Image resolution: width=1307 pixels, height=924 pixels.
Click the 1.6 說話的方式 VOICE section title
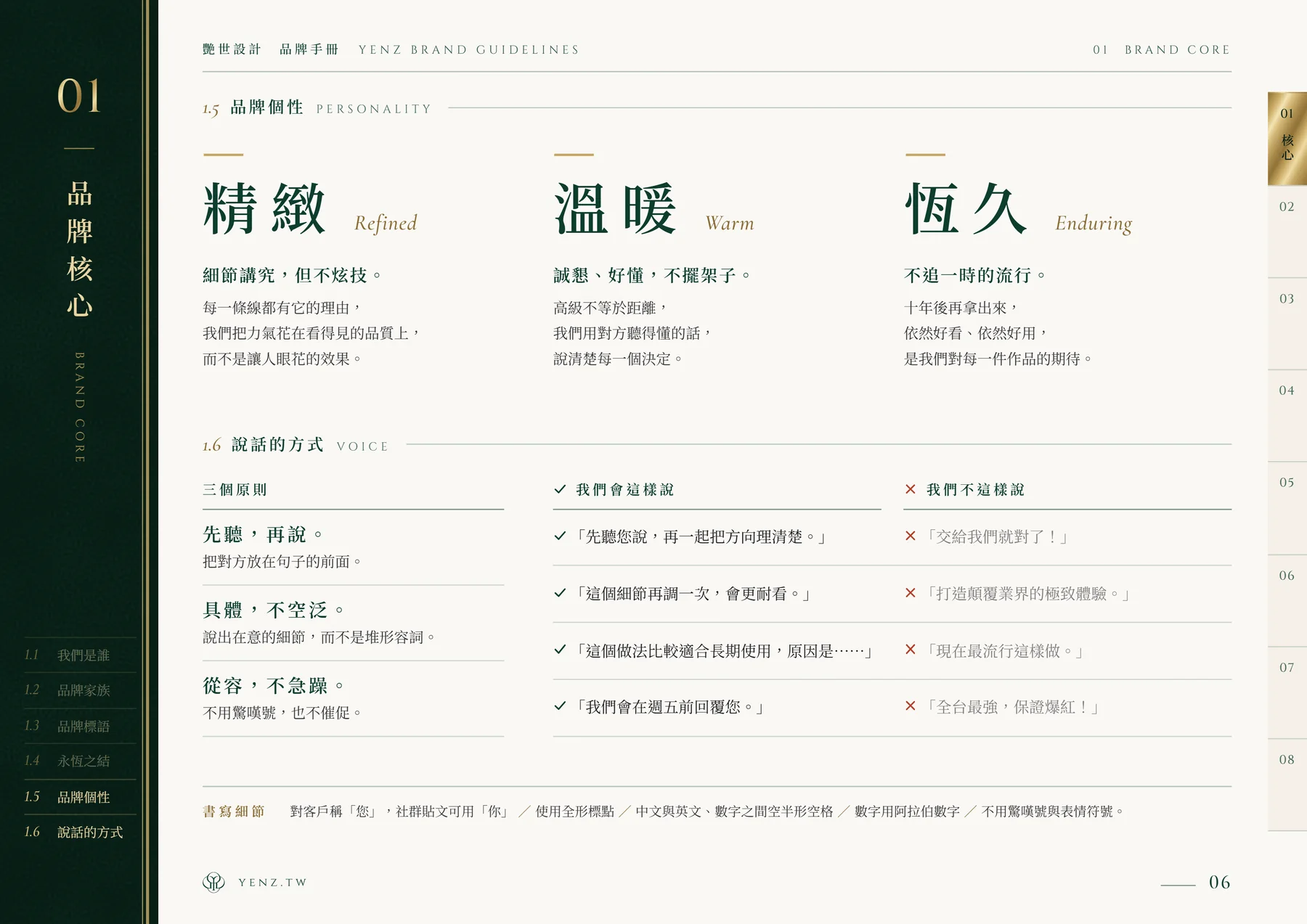point(296,444)
